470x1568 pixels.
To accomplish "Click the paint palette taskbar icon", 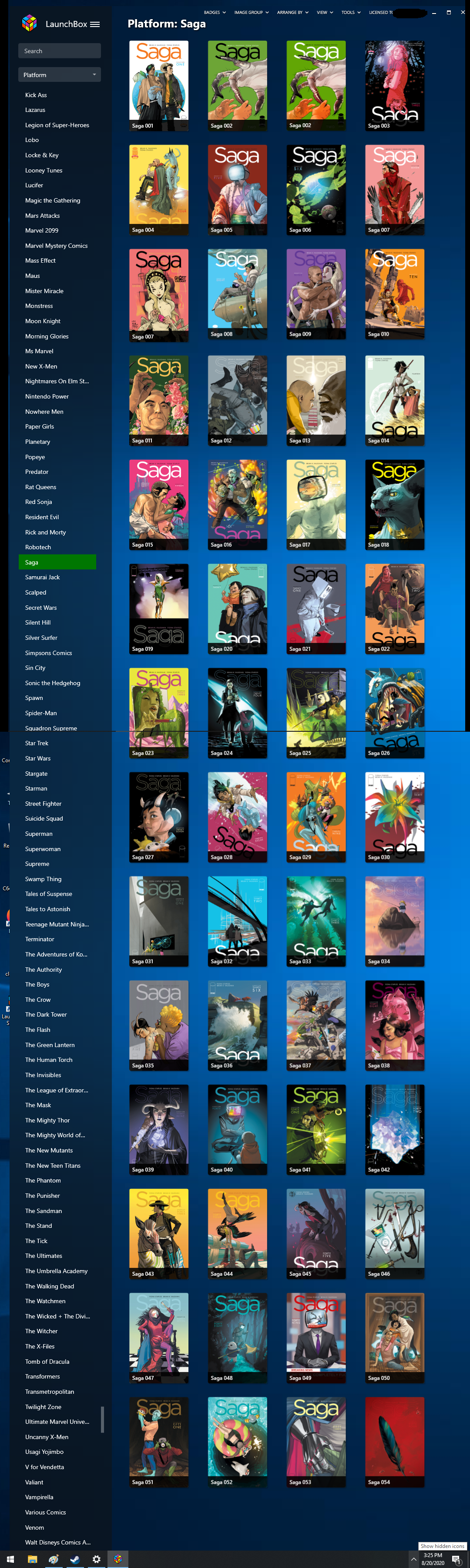I will tap(54, 1559).
